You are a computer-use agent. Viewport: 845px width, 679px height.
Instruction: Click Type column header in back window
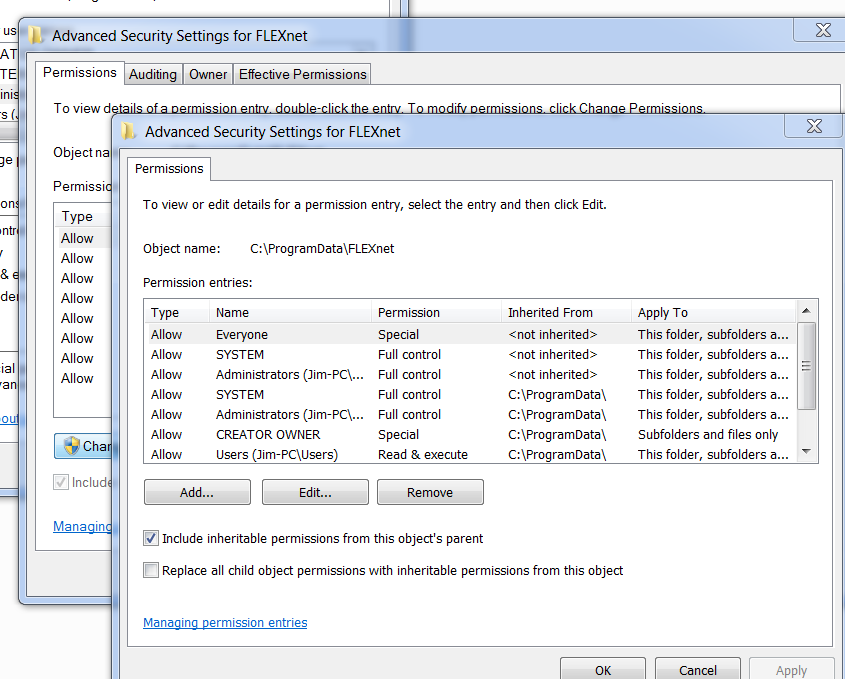pos(83,217)
